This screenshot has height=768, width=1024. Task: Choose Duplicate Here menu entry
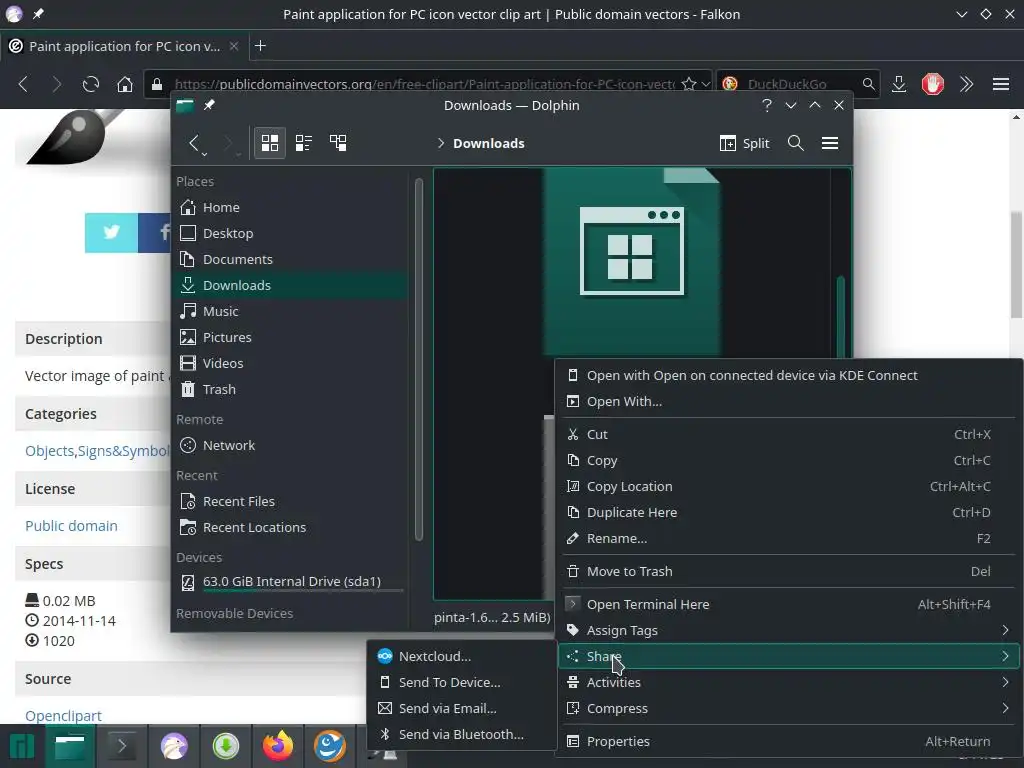click(789, 513)
